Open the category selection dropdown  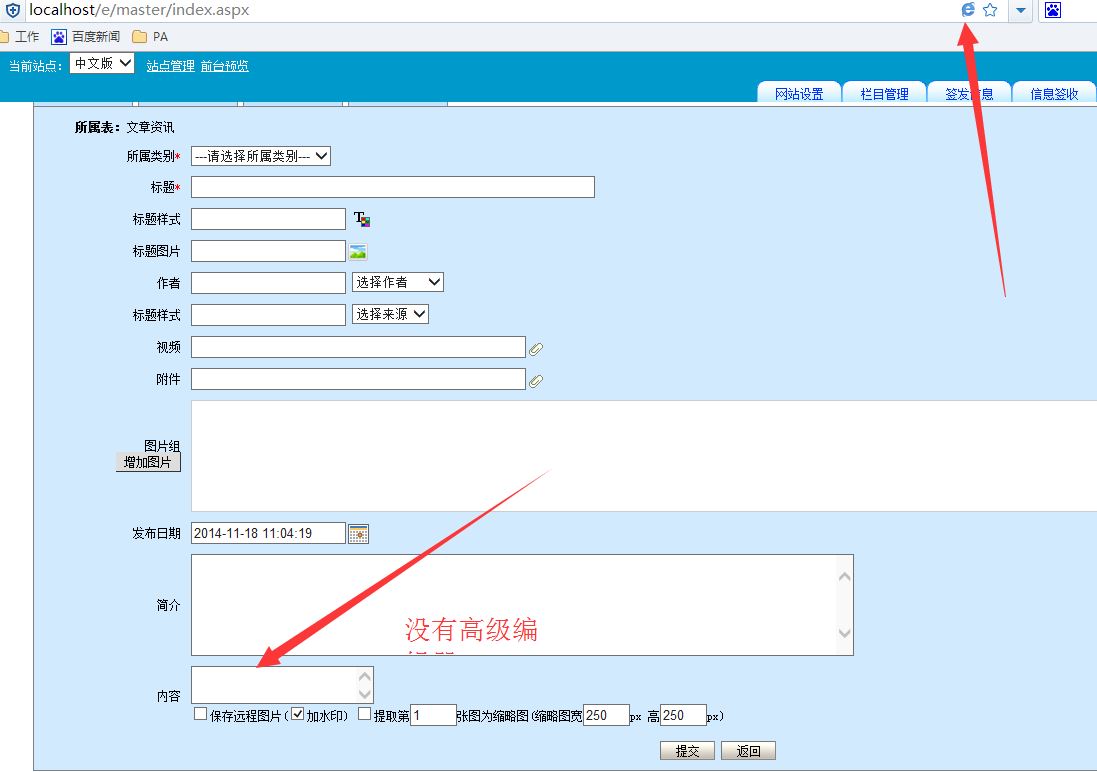pos(260,156)
